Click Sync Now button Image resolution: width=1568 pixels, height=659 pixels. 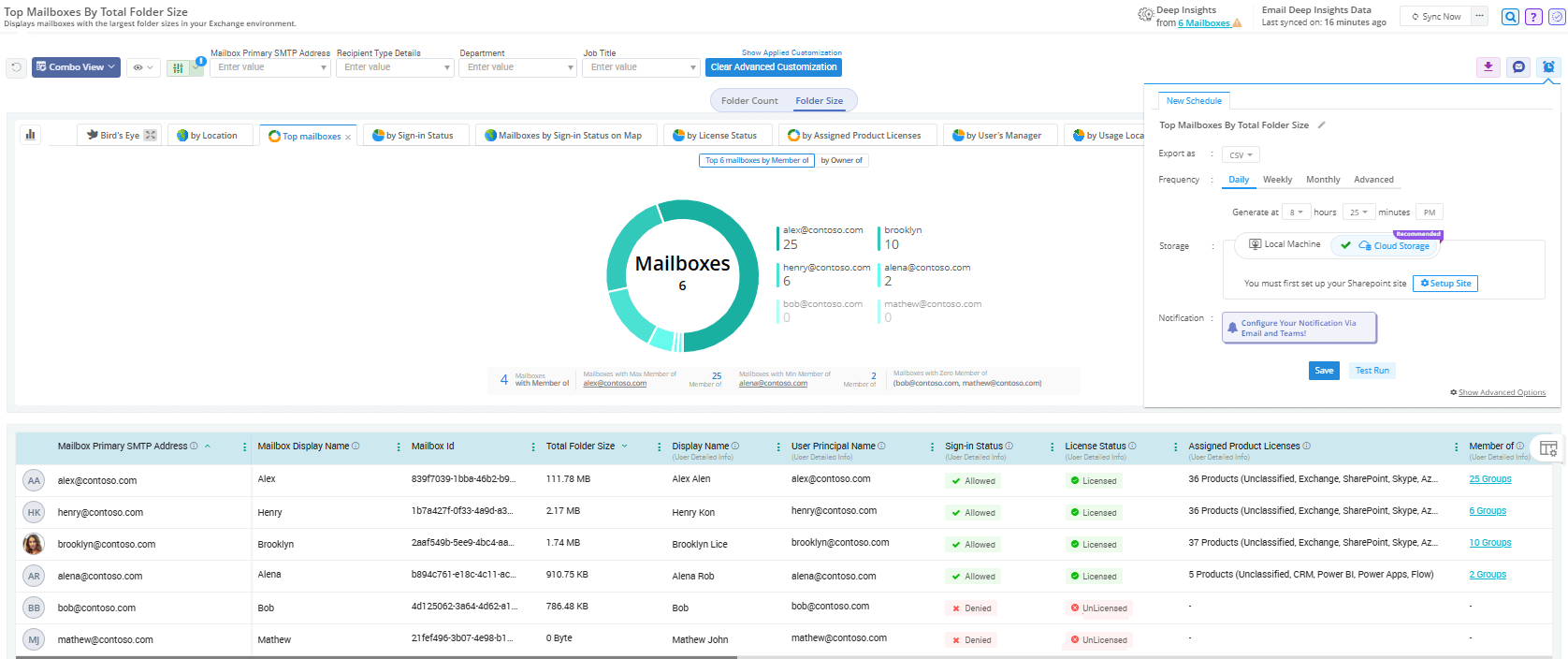1436,17
